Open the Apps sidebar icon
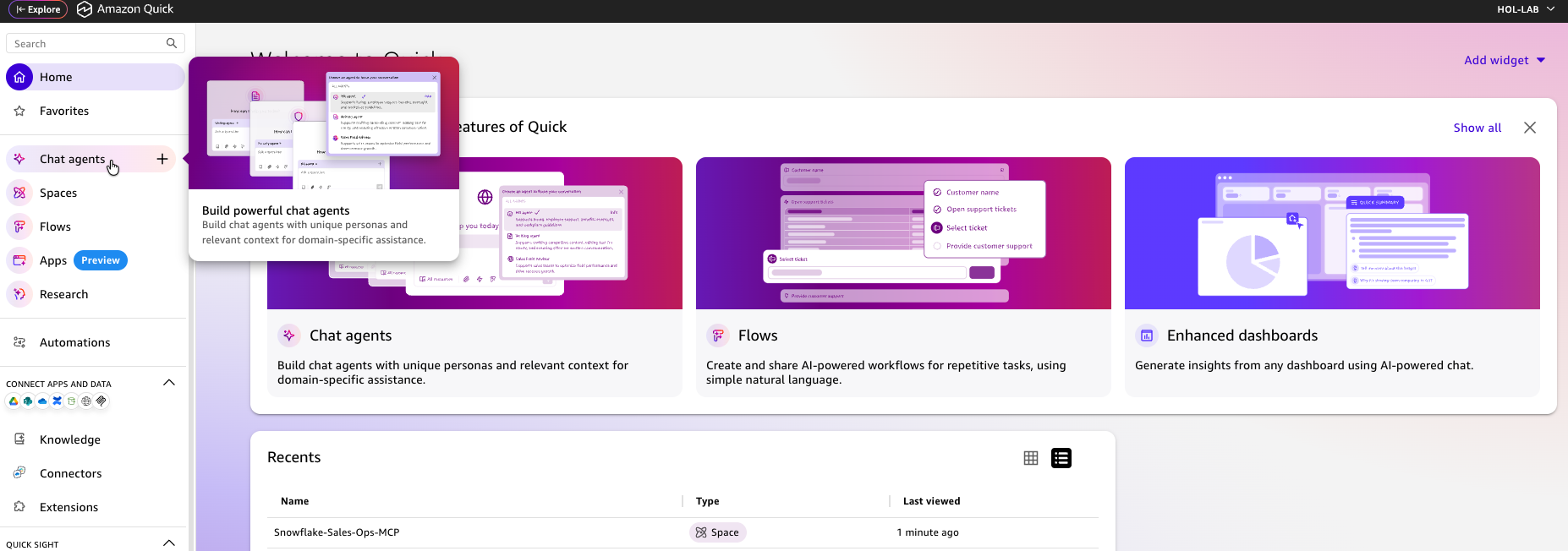 (19, 260)
